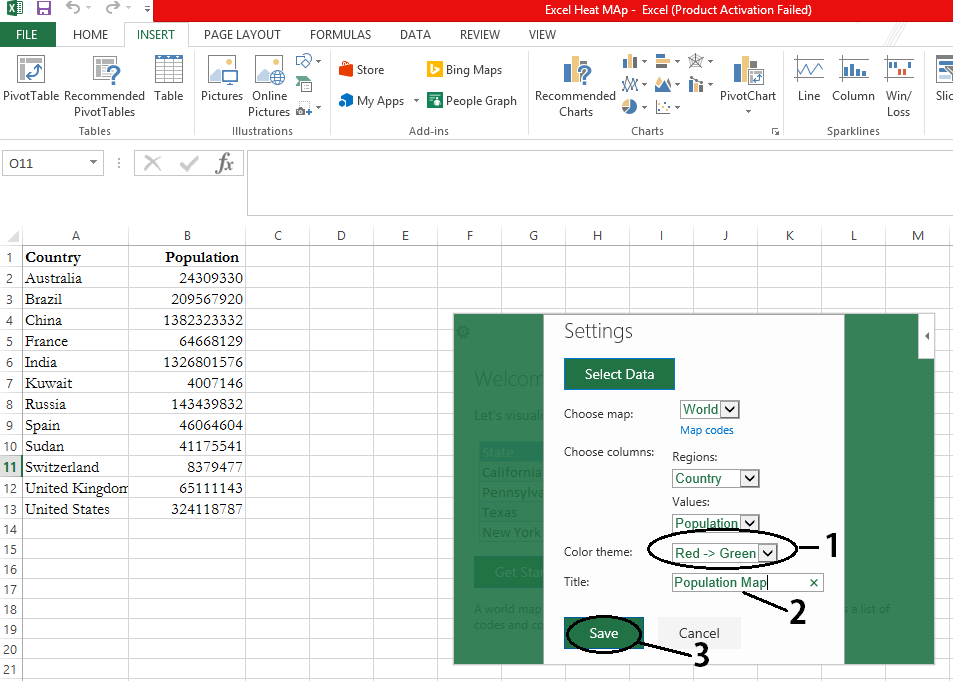
Task: Launch Bing Maps add-in
Action: [464, 70]
